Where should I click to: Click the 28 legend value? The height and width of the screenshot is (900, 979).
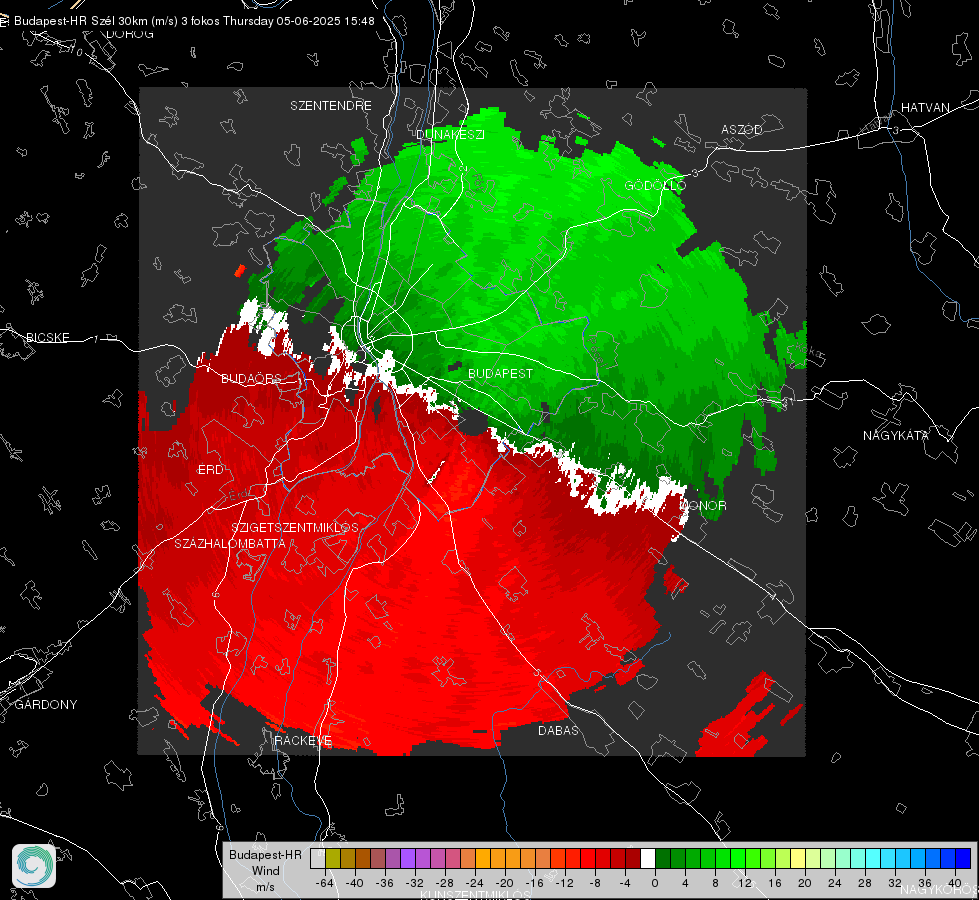pyautogui.click(x=865, y=883)
